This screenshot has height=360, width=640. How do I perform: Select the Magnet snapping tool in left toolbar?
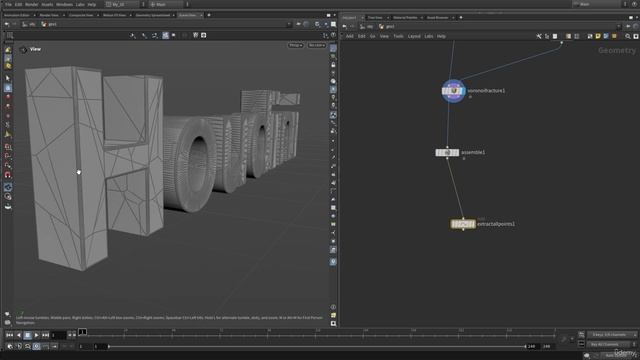(x=8, y=175)
